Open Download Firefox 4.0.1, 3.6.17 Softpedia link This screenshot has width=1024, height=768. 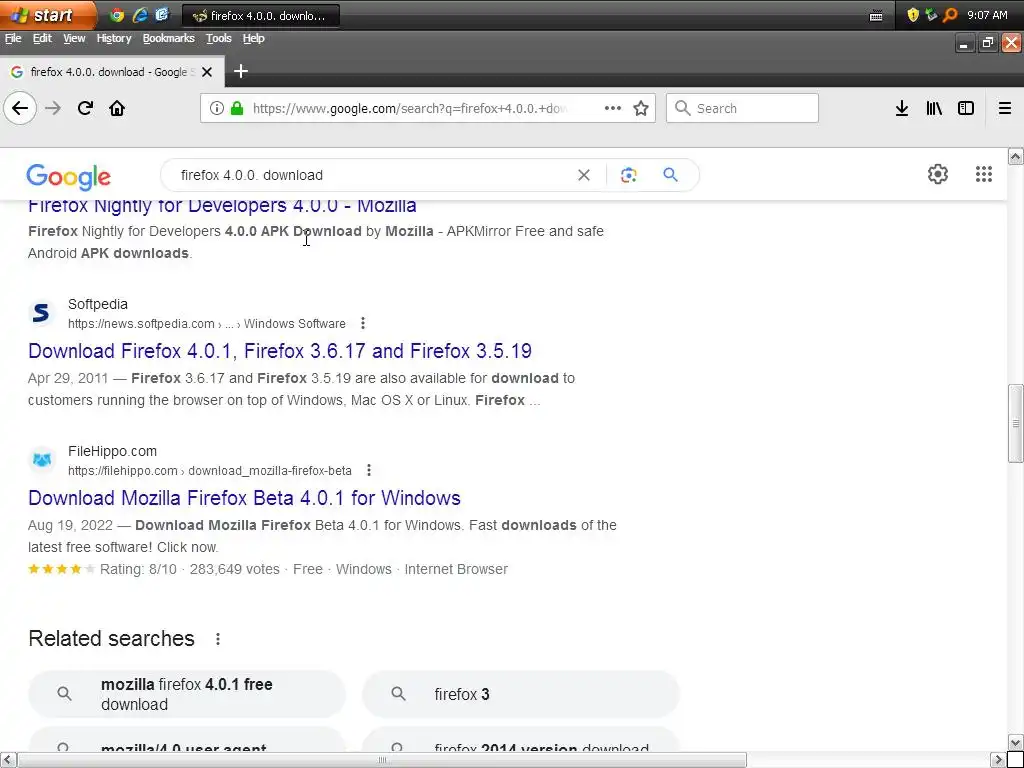click(280, 351)
